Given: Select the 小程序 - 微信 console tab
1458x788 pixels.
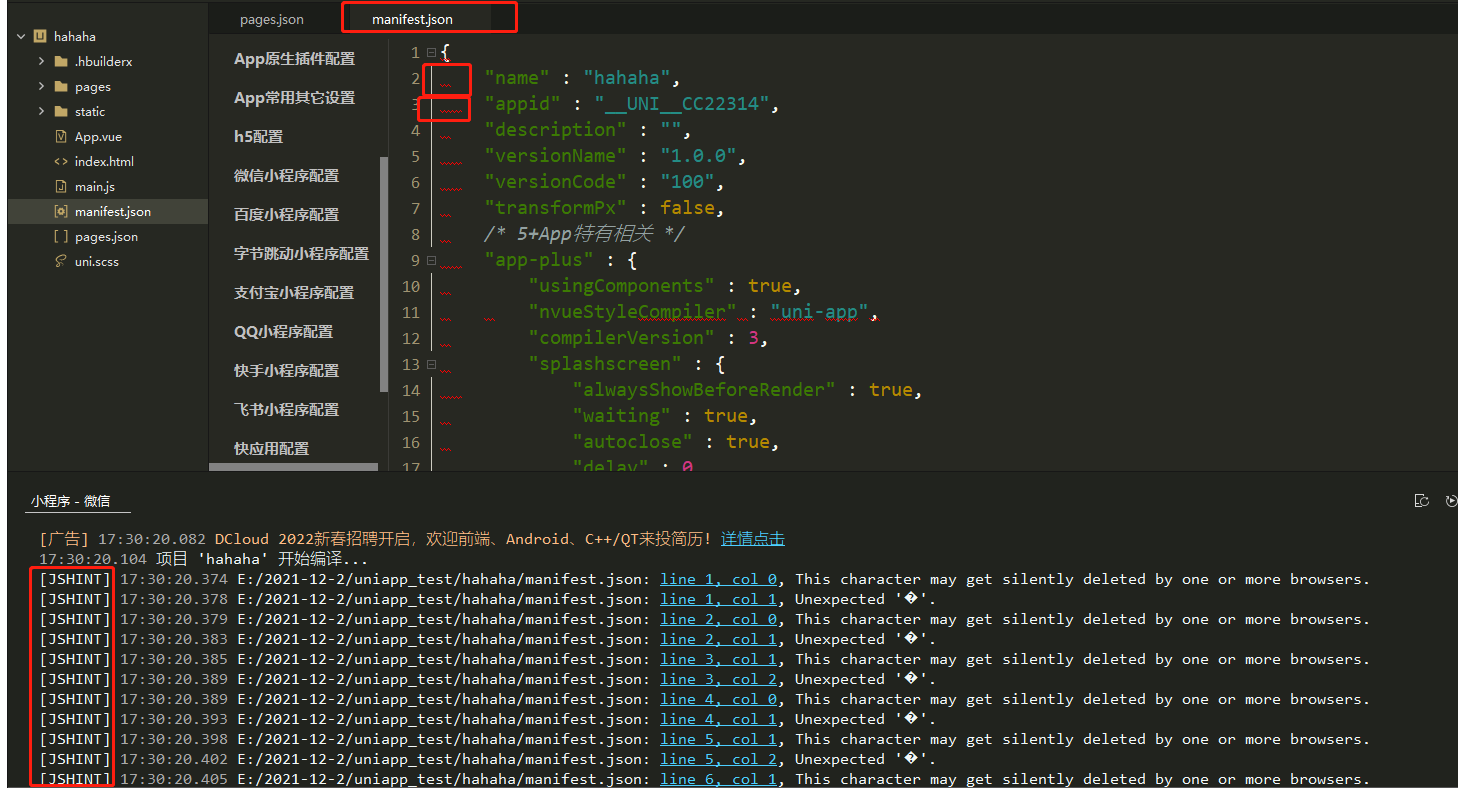Looking at the screenshot, I should 70,501.
